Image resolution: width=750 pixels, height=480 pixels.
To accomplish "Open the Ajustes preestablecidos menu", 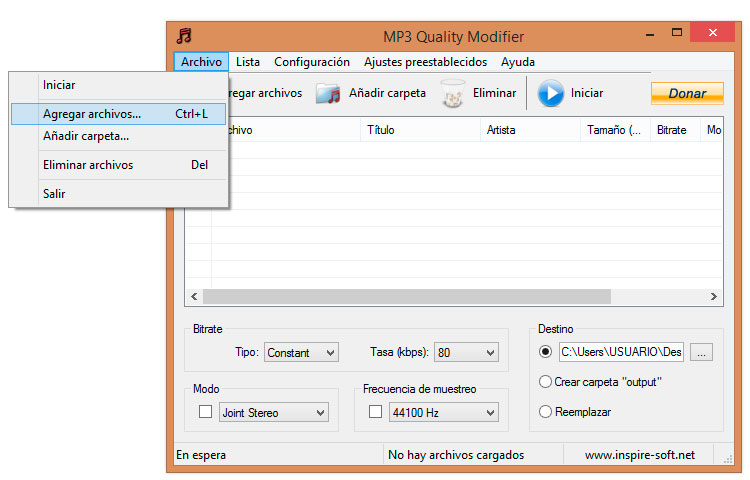I will (x=425, y=62).
